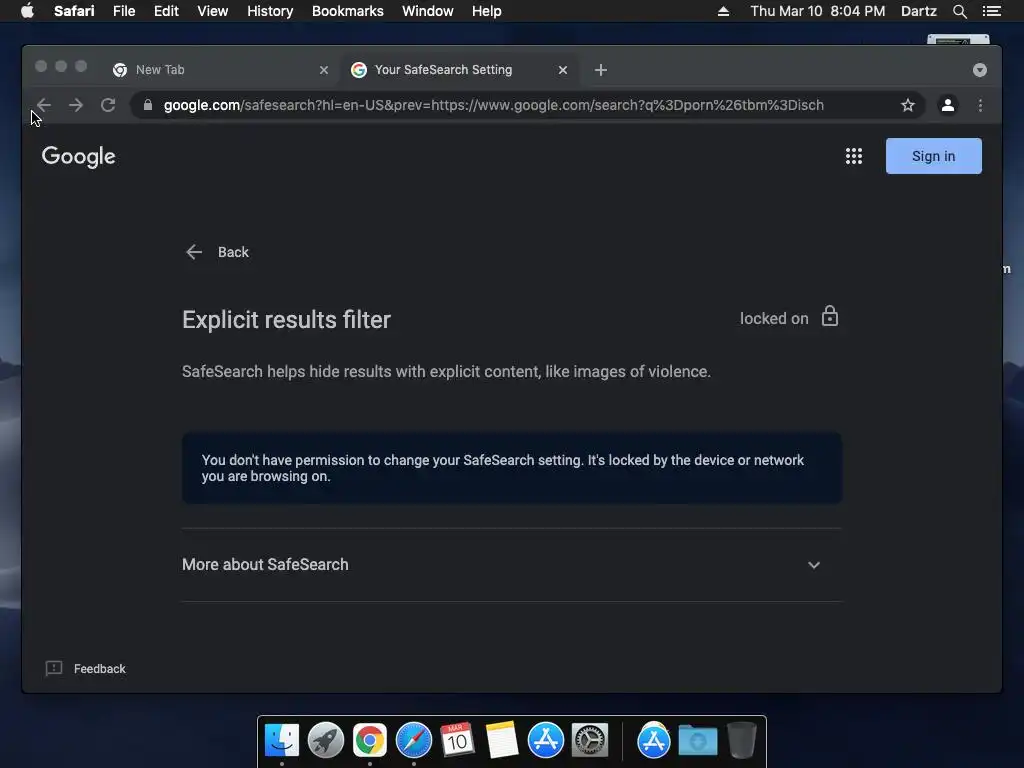Open the Bookmarks menu
The image size is (1024, 768).
point(347,11)
